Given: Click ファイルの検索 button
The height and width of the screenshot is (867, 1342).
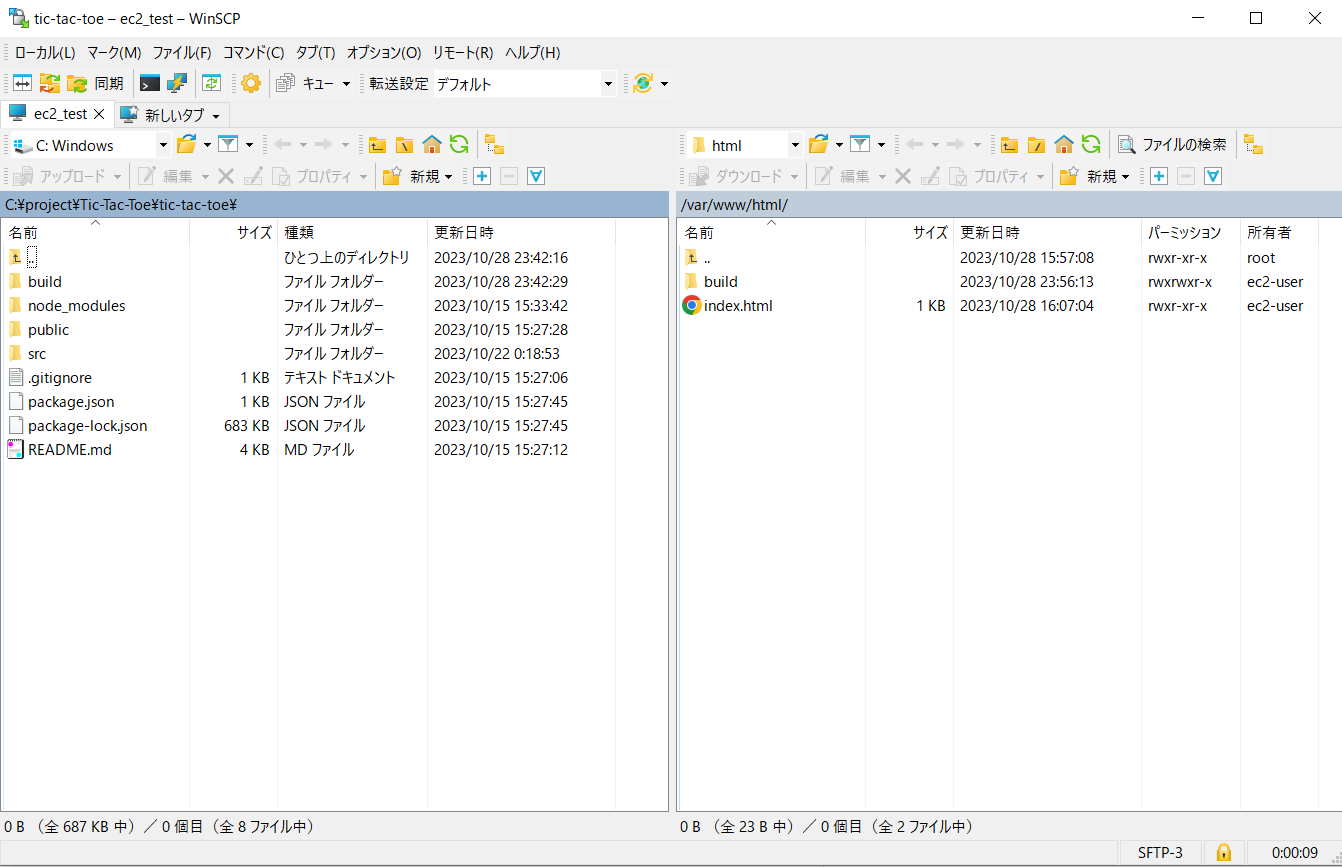Looking at the screenshot, I should tap(1173, 145).
